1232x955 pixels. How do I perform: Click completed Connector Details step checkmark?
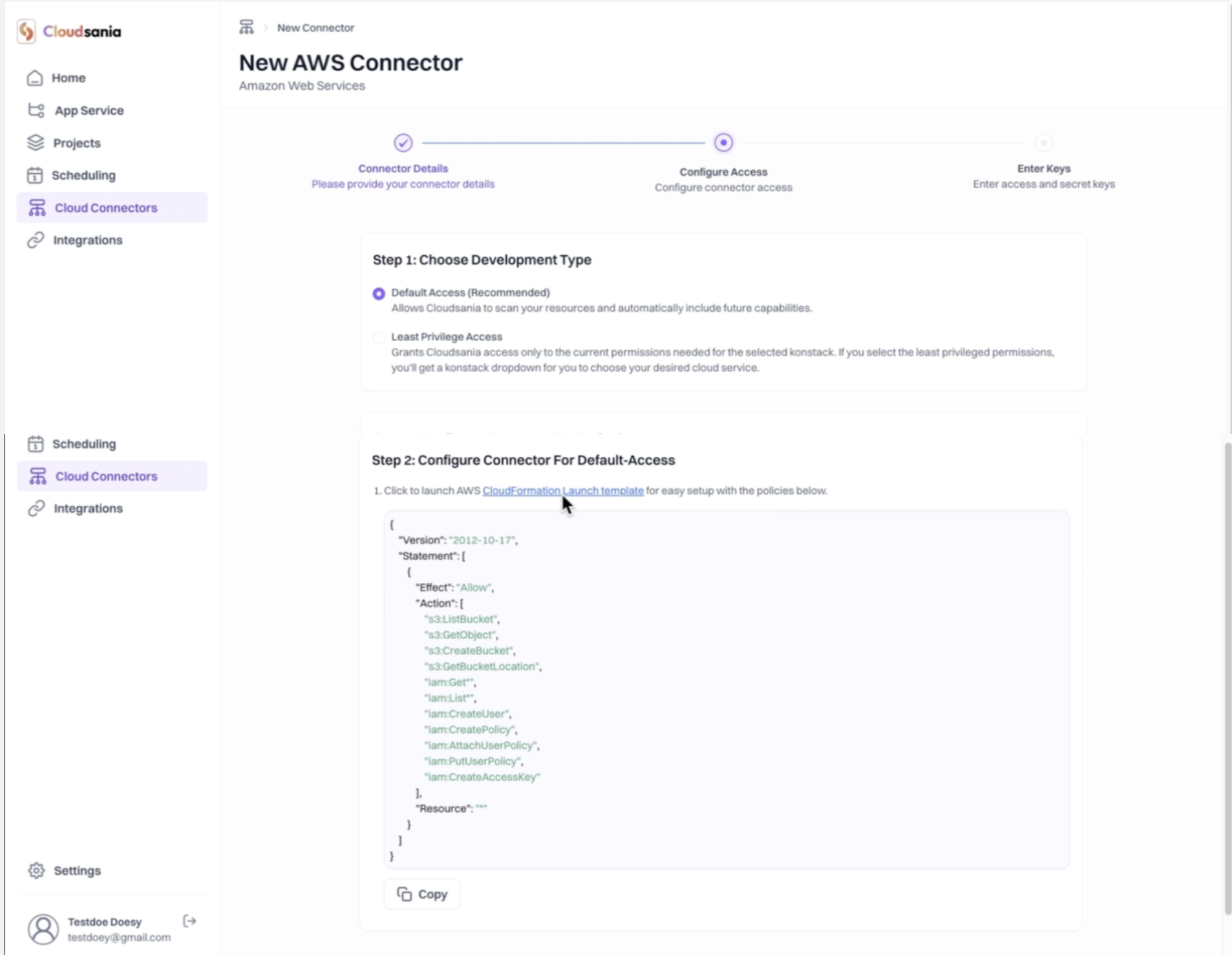pos(403,142)
